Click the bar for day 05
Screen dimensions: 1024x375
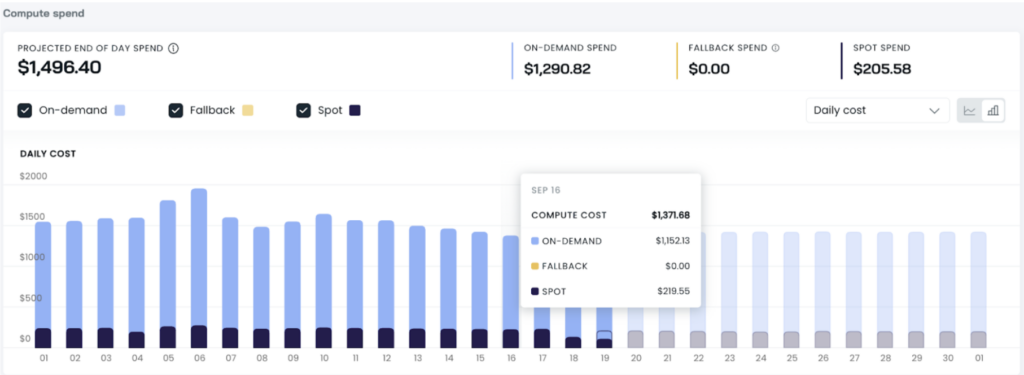tap(168, 274)
